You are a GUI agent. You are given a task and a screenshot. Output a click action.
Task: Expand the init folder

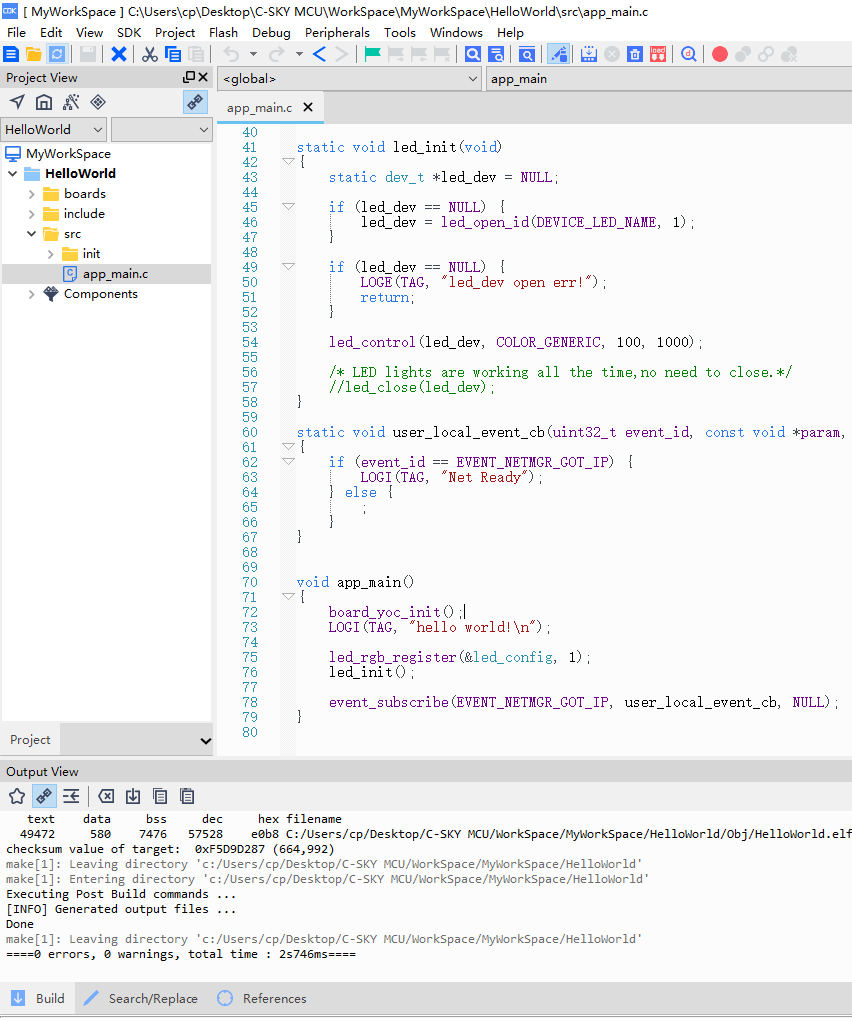(50, 254)
